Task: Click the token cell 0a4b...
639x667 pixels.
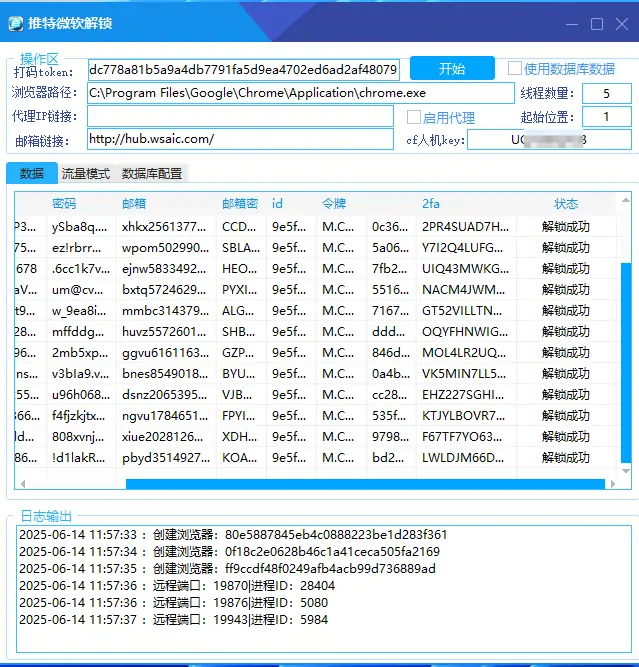Action: tap(391, 374)
